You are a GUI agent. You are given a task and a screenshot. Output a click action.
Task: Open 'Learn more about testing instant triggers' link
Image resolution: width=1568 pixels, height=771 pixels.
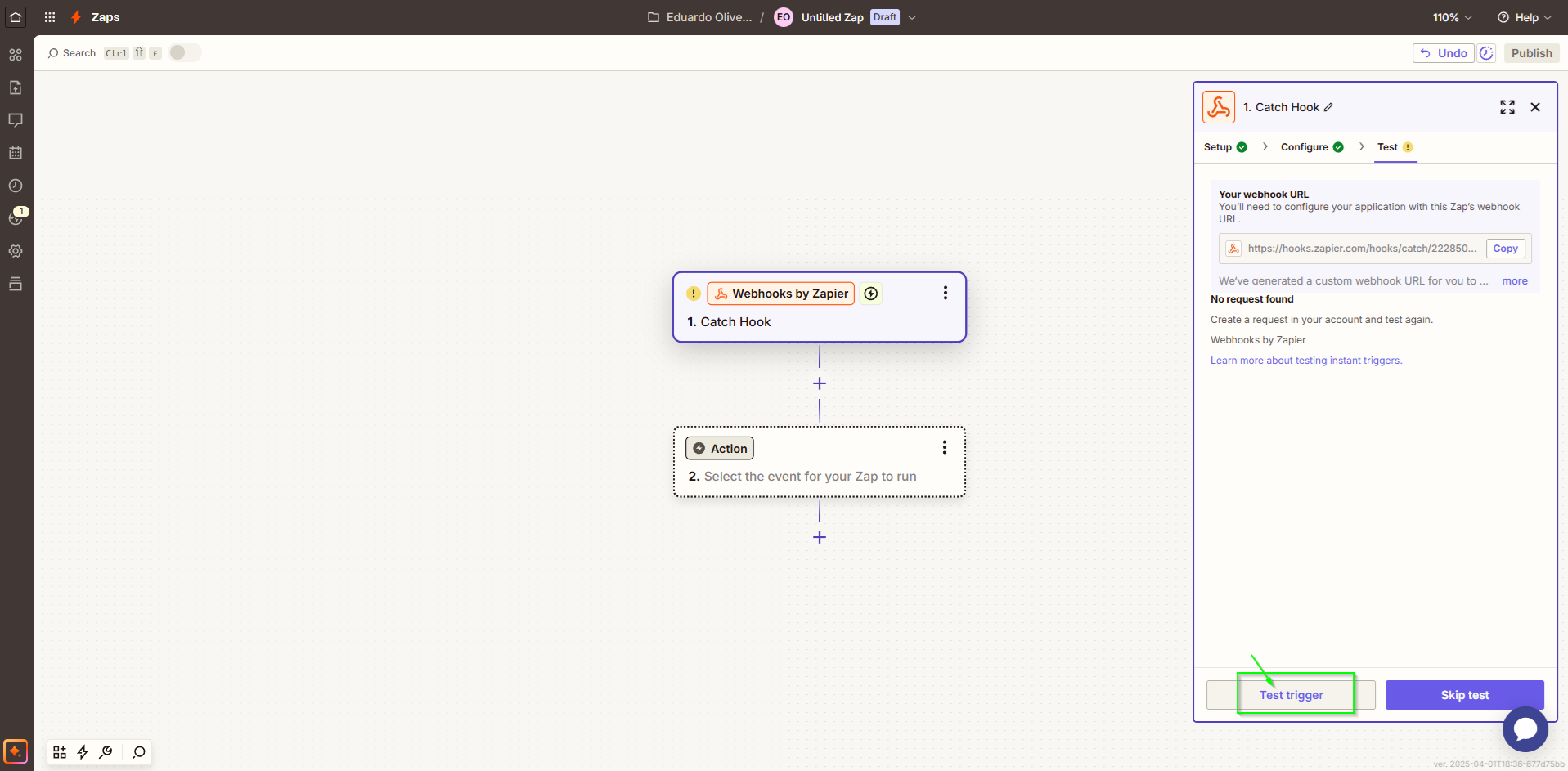tap(1306, 361)
